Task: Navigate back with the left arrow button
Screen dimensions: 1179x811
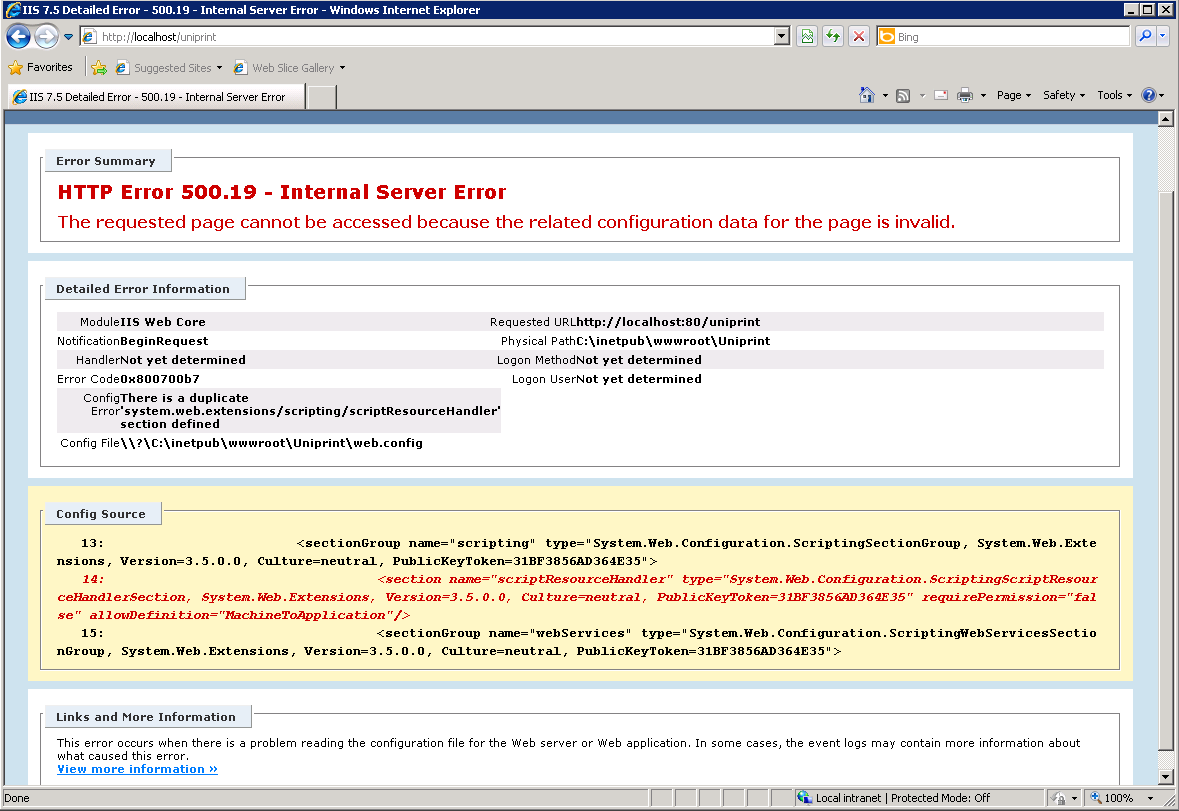Action: [17, 36]
